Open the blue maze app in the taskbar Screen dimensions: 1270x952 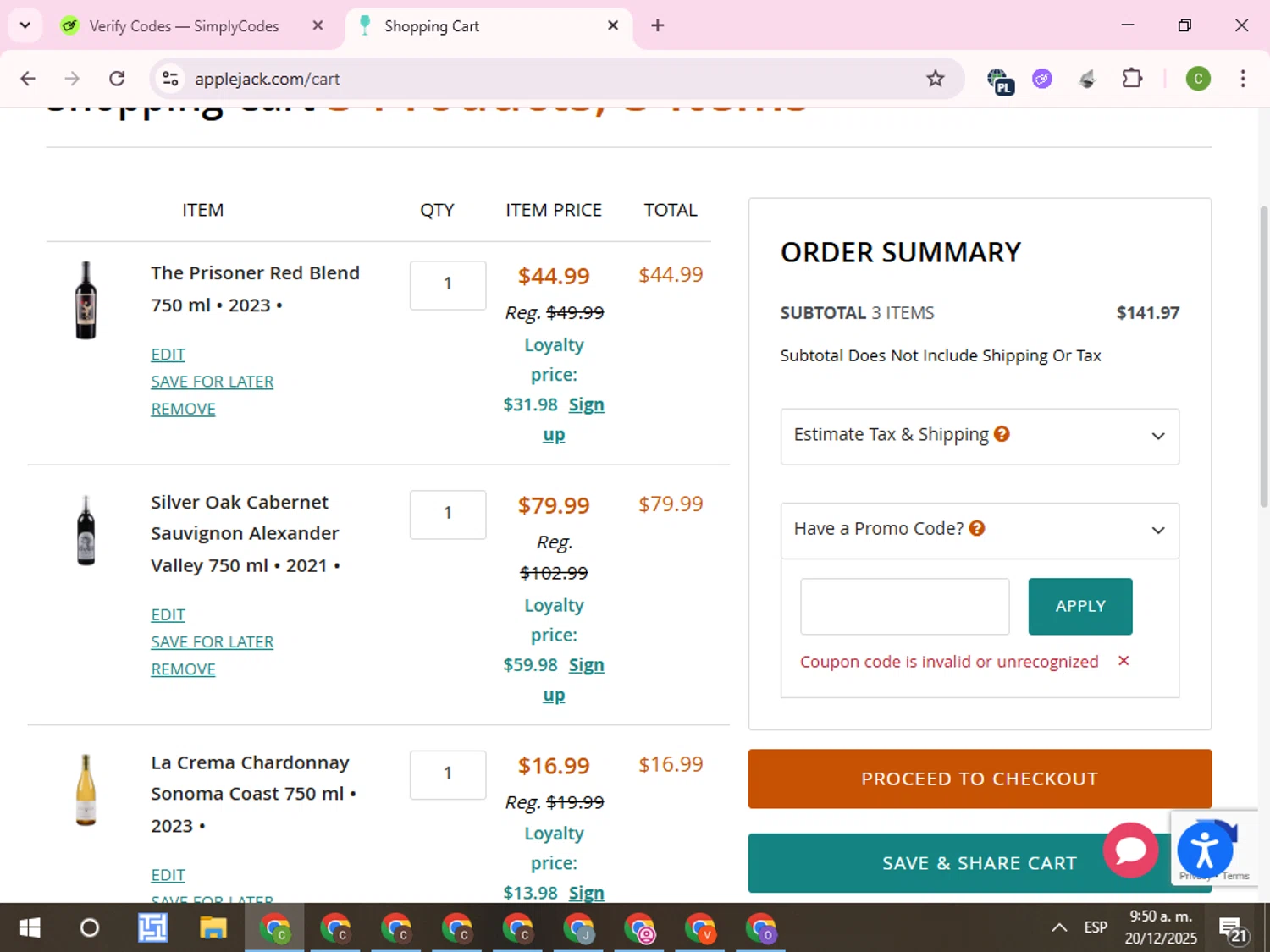pos(152,928)
